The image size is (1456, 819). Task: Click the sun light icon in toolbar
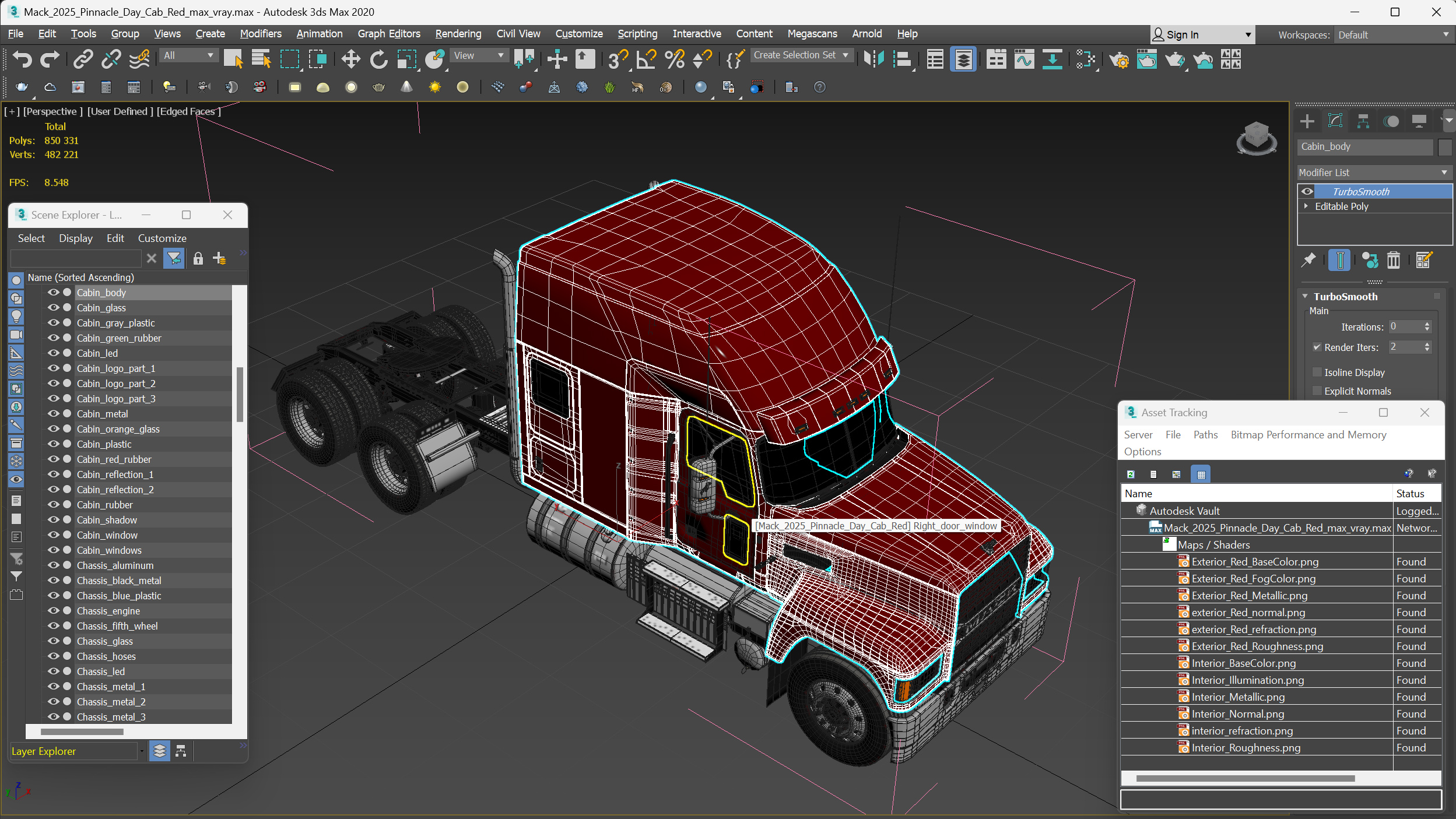434,87
